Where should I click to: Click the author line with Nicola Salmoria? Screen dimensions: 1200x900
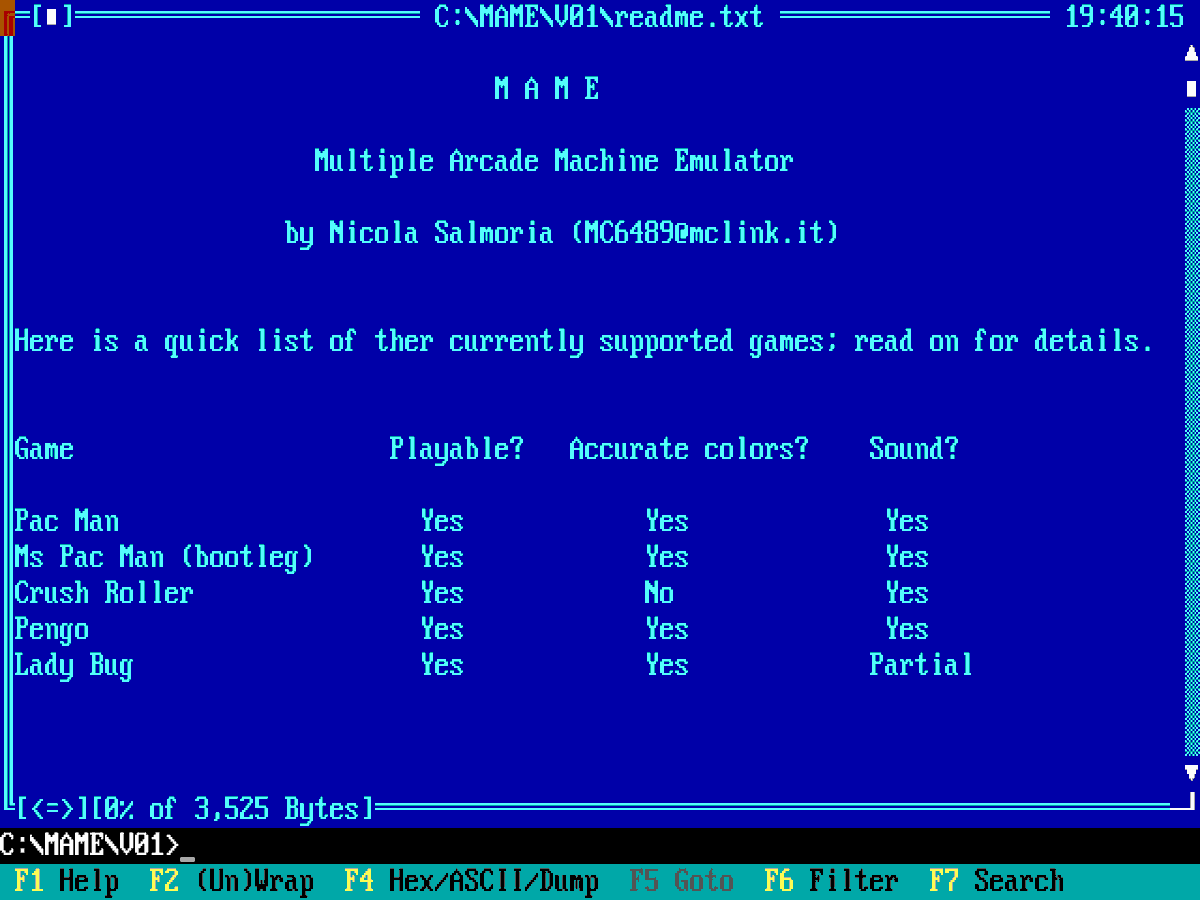[x=562, y=233]
